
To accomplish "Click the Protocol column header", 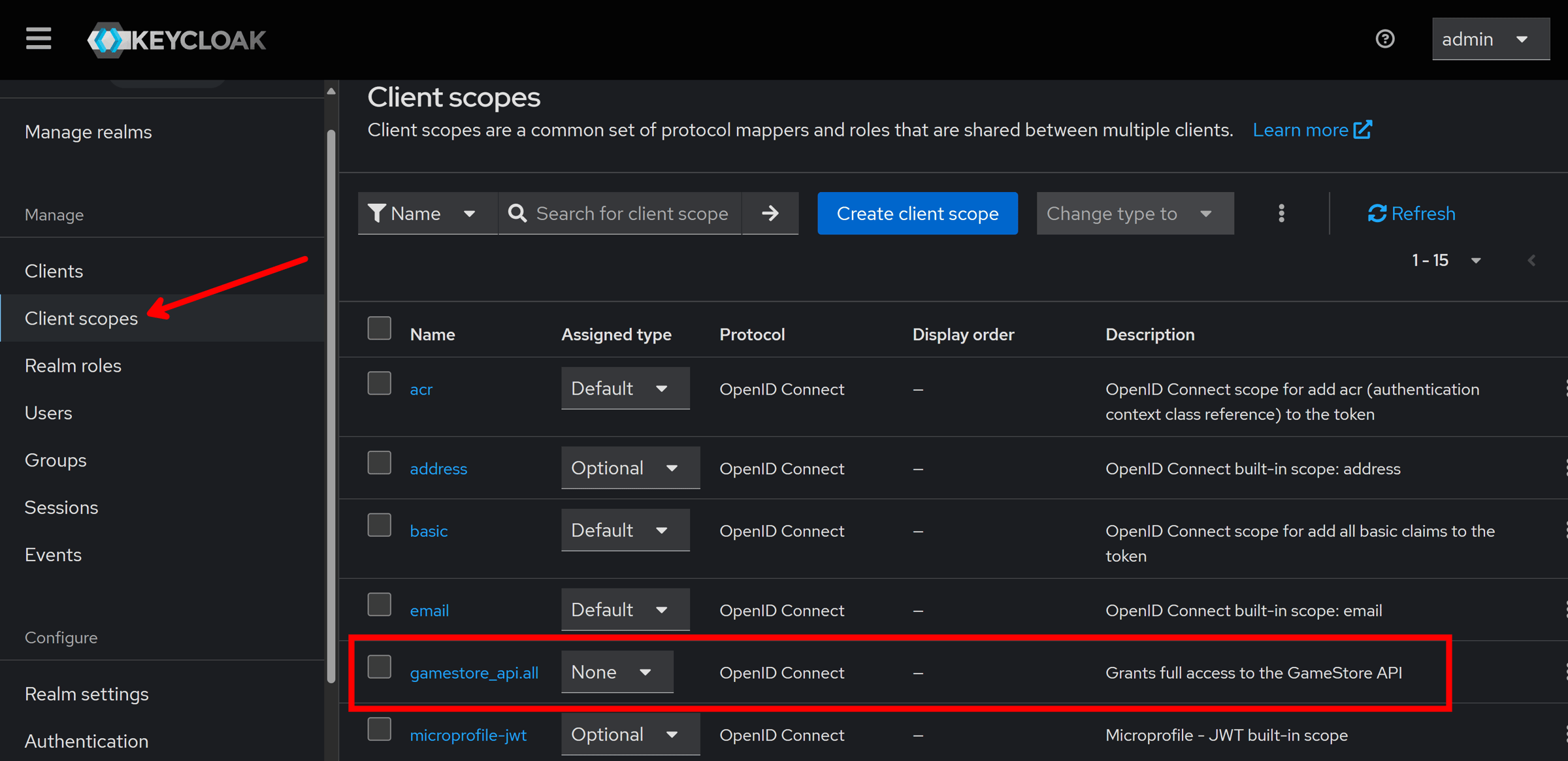I will tap(752, 334).
